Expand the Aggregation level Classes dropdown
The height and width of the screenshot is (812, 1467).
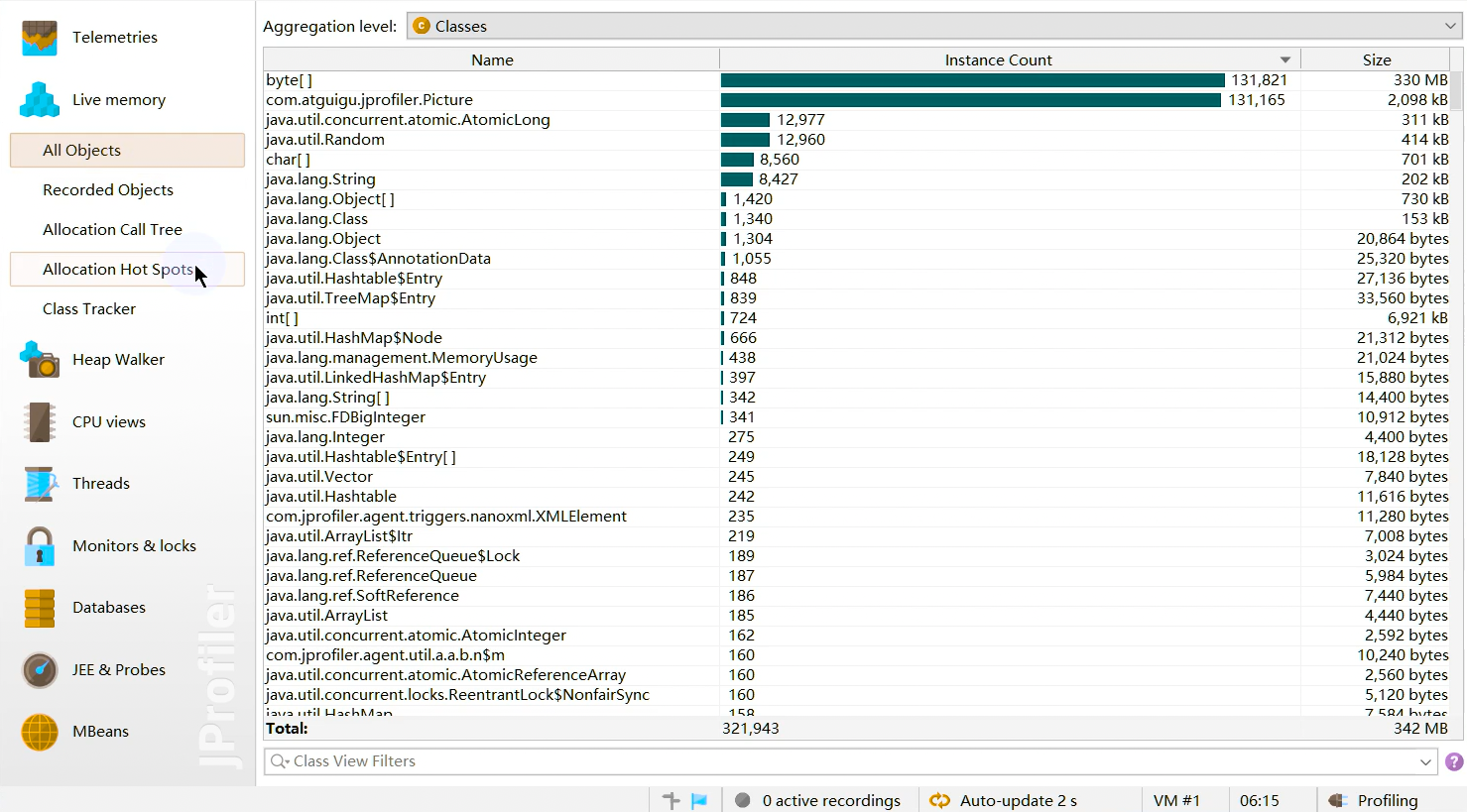click(x=1450, y=26)
